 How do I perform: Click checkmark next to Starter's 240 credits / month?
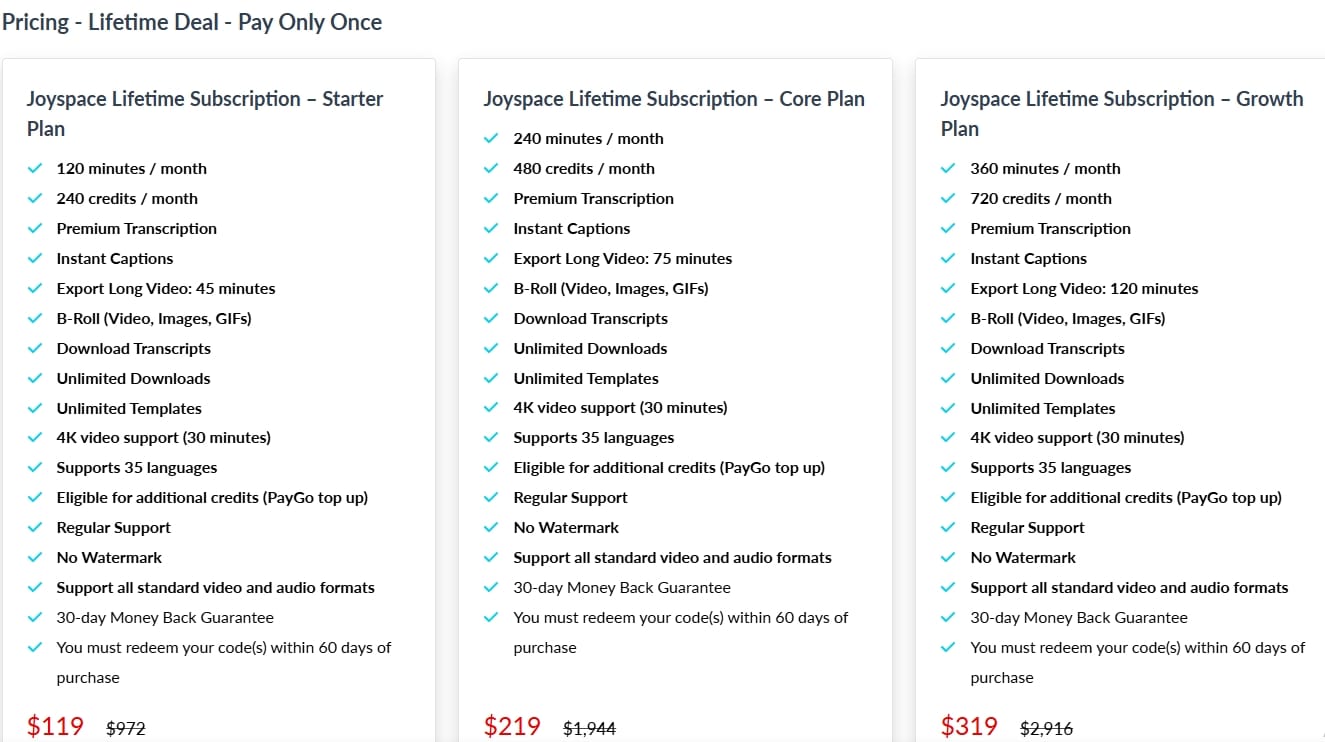click(x=35, y=199)
